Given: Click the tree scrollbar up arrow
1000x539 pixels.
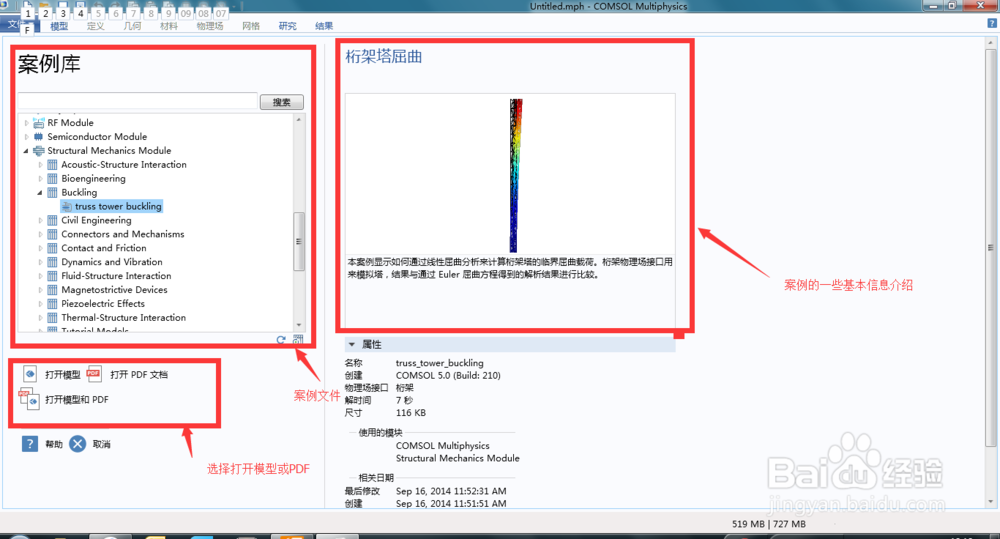Looking at the screenshot, I should (x=298, y=120).
